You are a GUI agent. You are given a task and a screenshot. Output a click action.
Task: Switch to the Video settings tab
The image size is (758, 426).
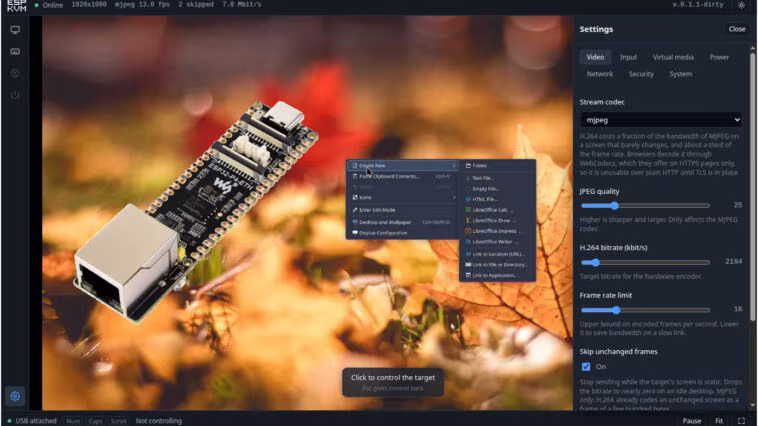595,57
